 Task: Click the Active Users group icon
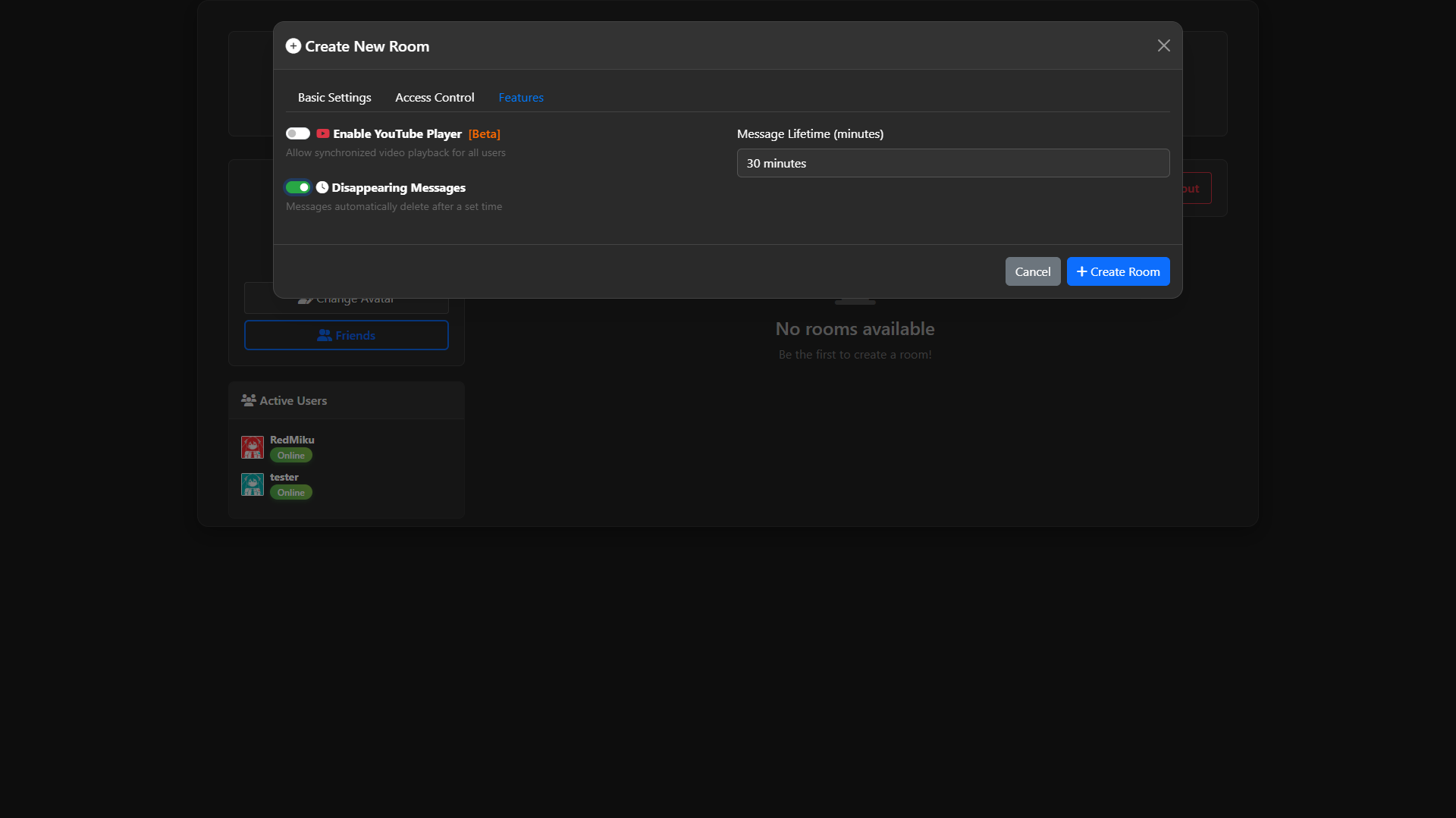tap(248, 400)
